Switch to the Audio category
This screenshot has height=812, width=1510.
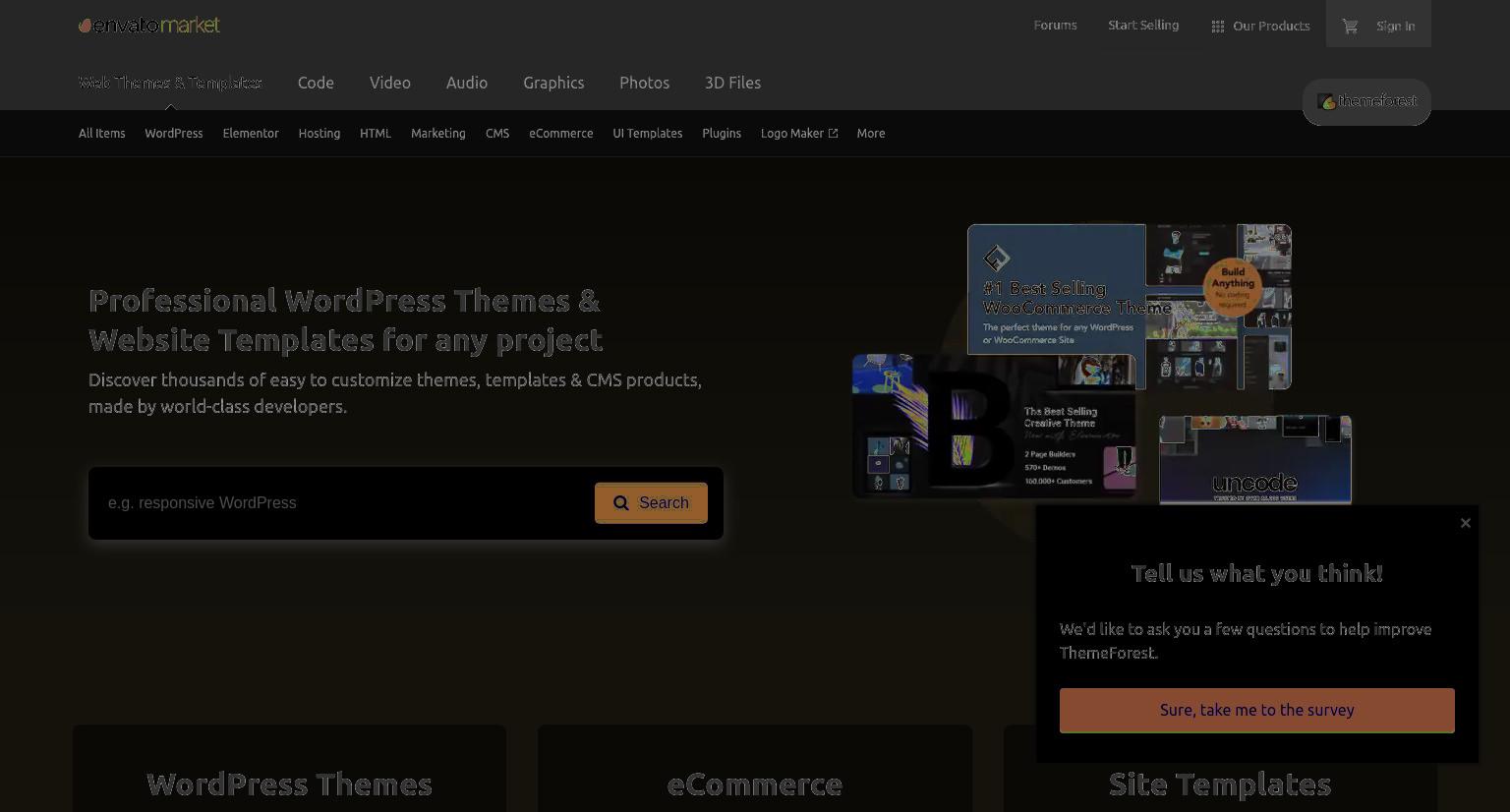467,83
